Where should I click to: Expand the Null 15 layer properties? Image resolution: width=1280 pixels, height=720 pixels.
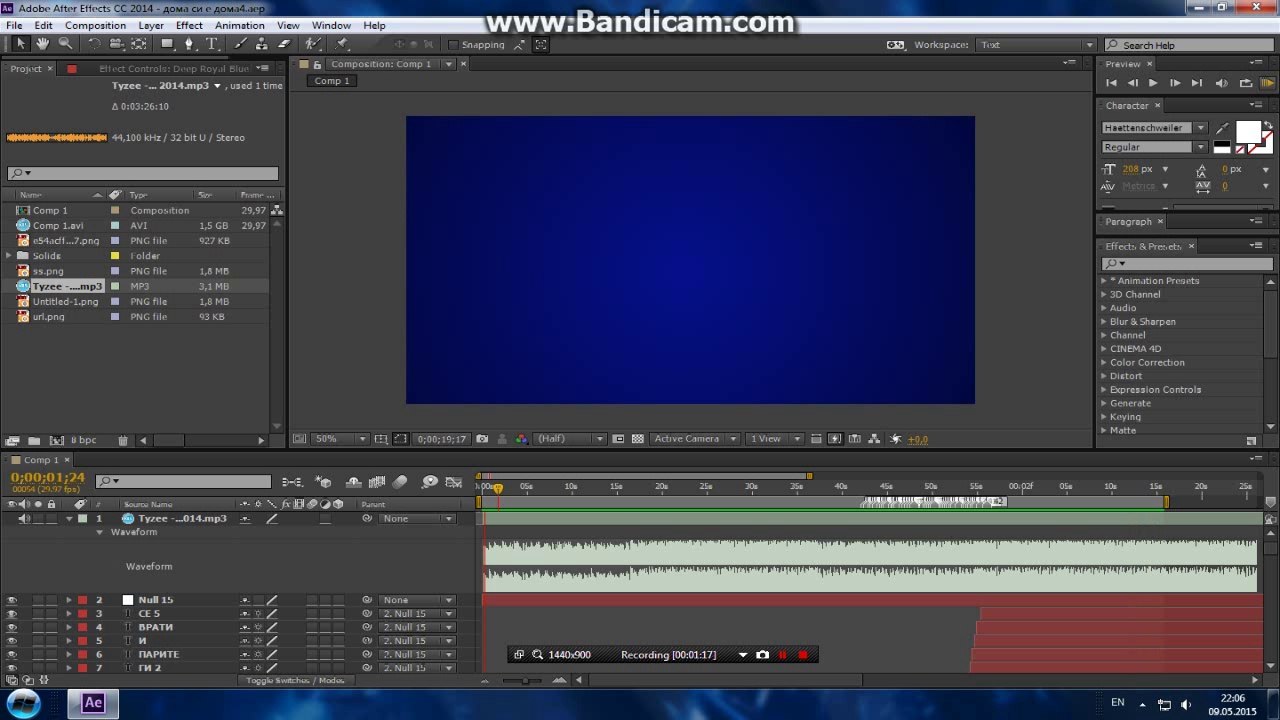coord(69,600)
